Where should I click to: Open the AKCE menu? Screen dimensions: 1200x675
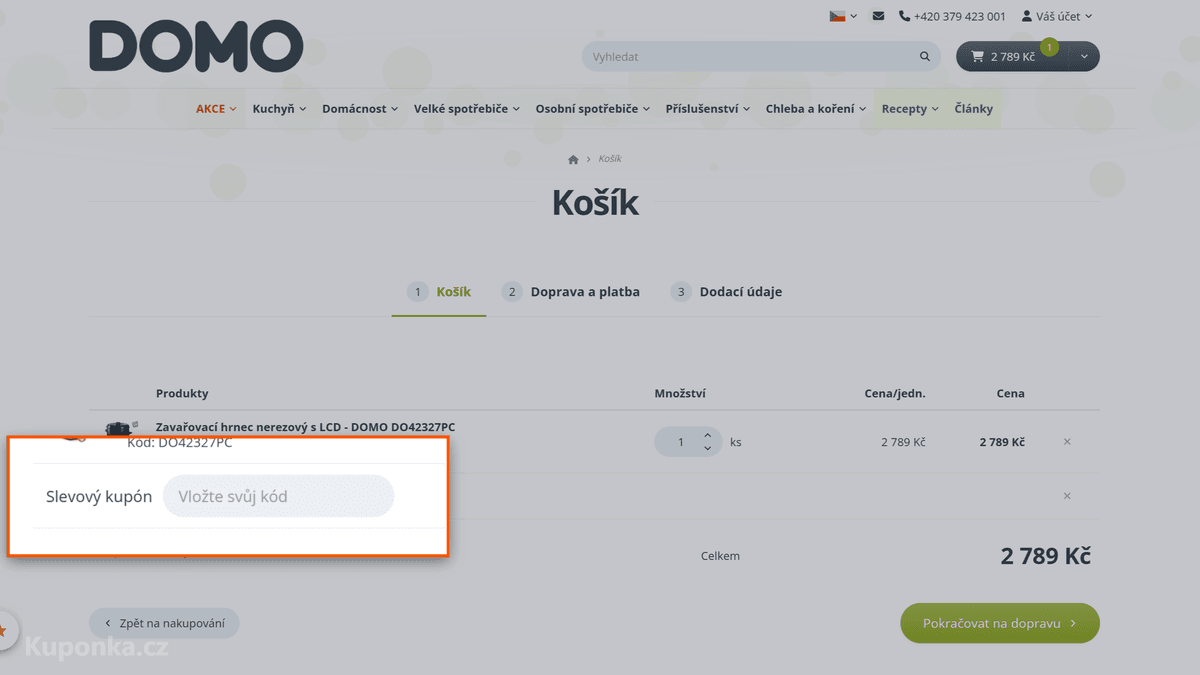tap(216, 109)
